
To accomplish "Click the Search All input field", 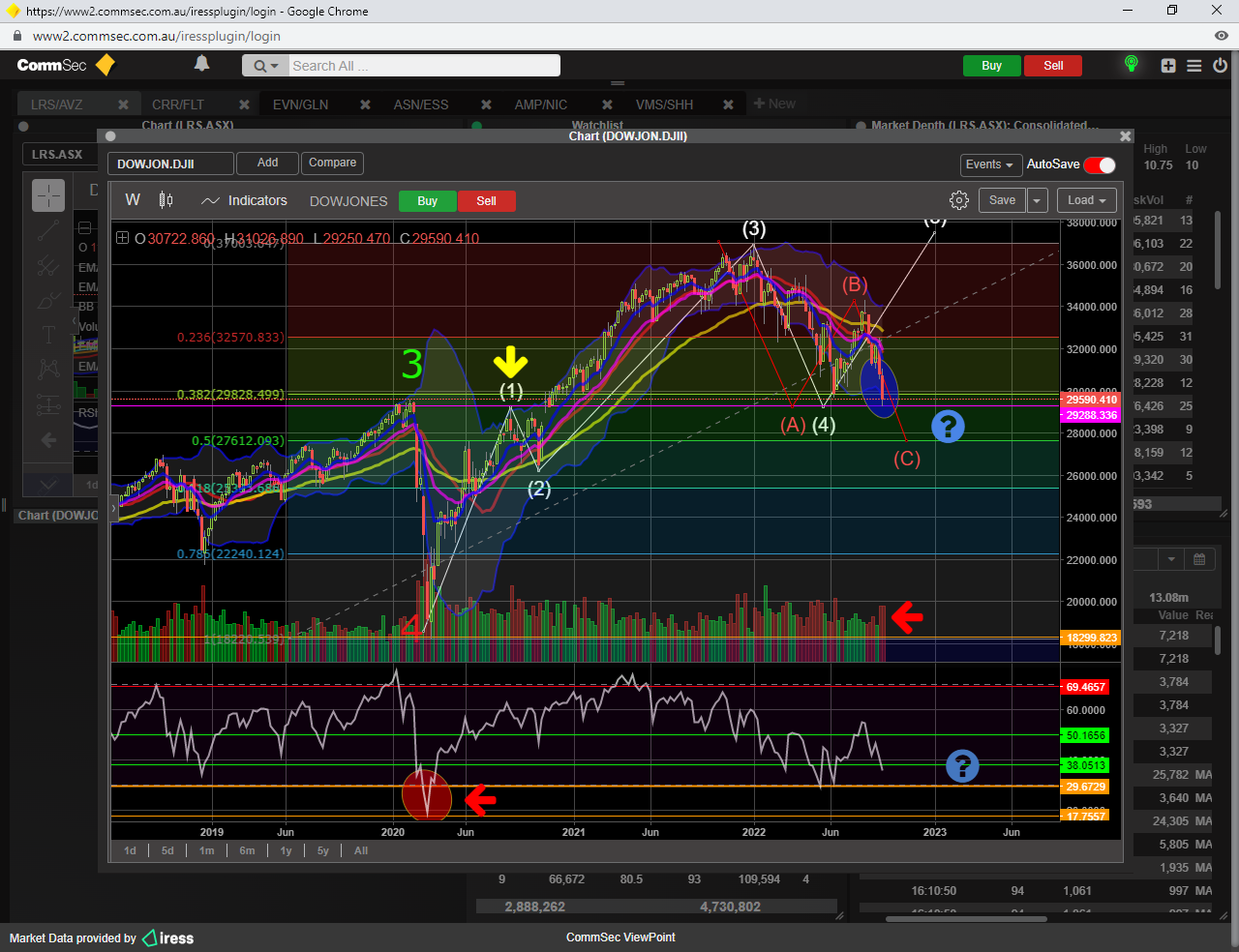I will [x=423, y=66].
